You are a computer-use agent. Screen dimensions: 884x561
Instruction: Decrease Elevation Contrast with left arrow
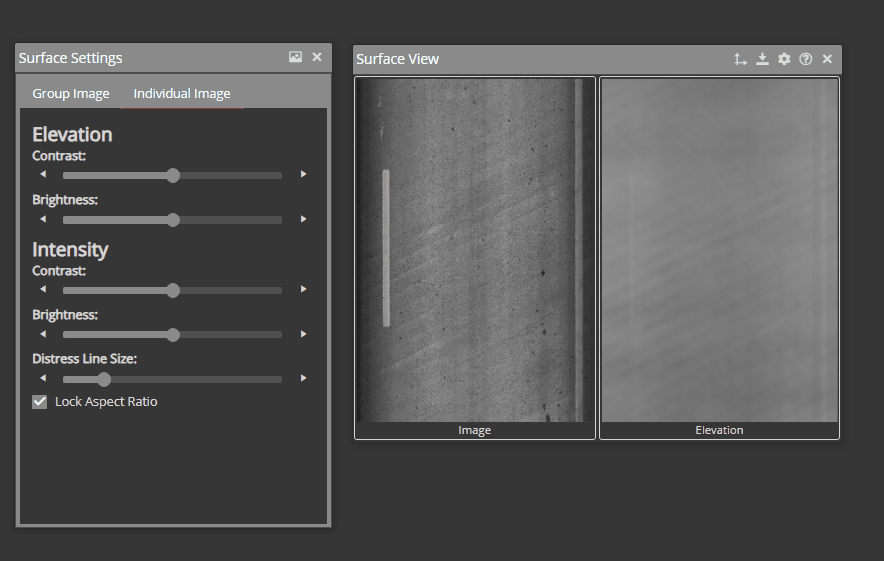click(43, 175)
